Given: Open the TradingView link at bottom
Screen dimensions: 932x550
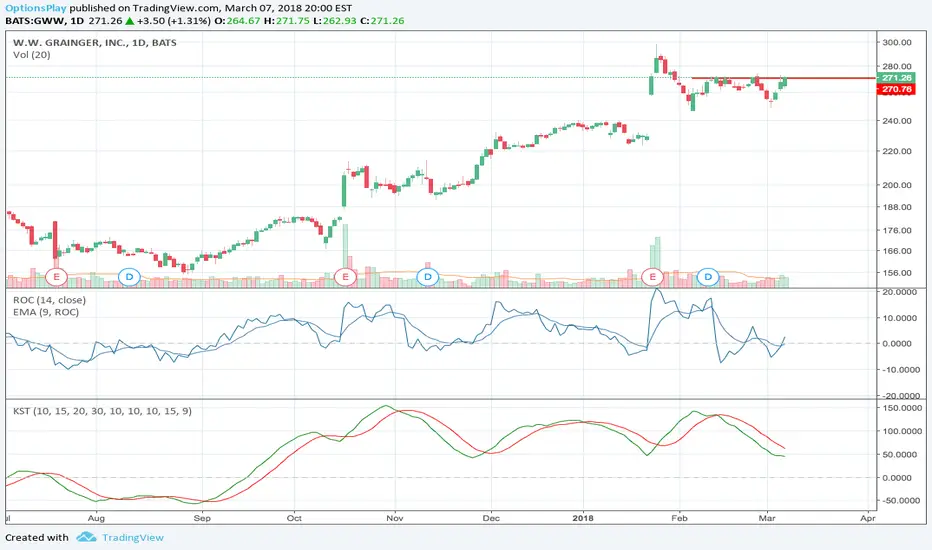Looking at the screenshot, I should coord(133,538).
